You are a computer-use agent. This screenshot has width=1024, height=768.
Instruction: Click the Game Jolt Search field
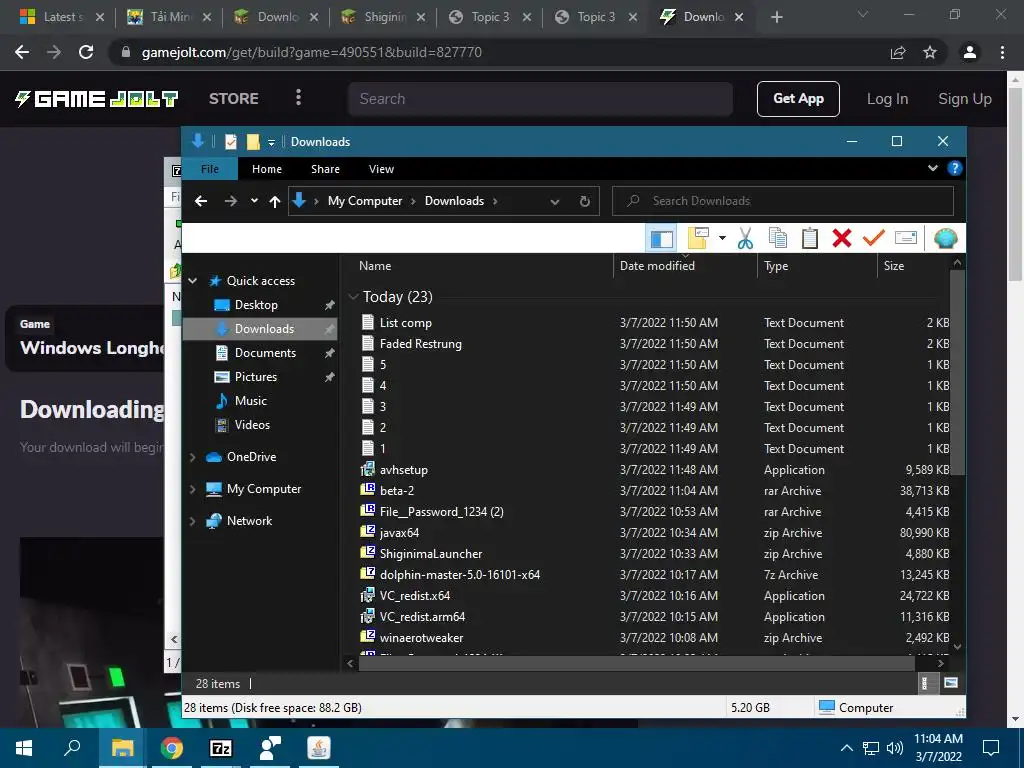point(540,99)
